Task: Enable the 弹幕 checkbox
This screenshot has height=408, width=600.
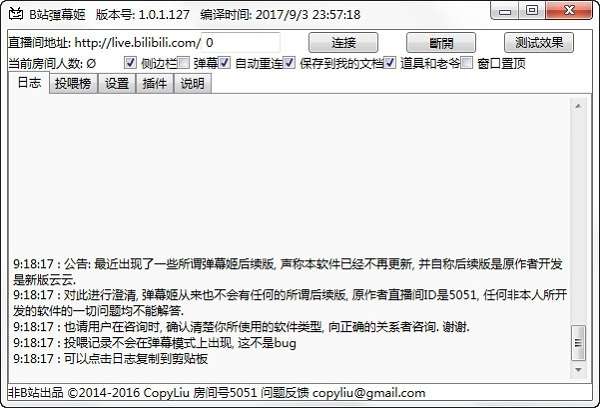Action: [x=184, y=62]
